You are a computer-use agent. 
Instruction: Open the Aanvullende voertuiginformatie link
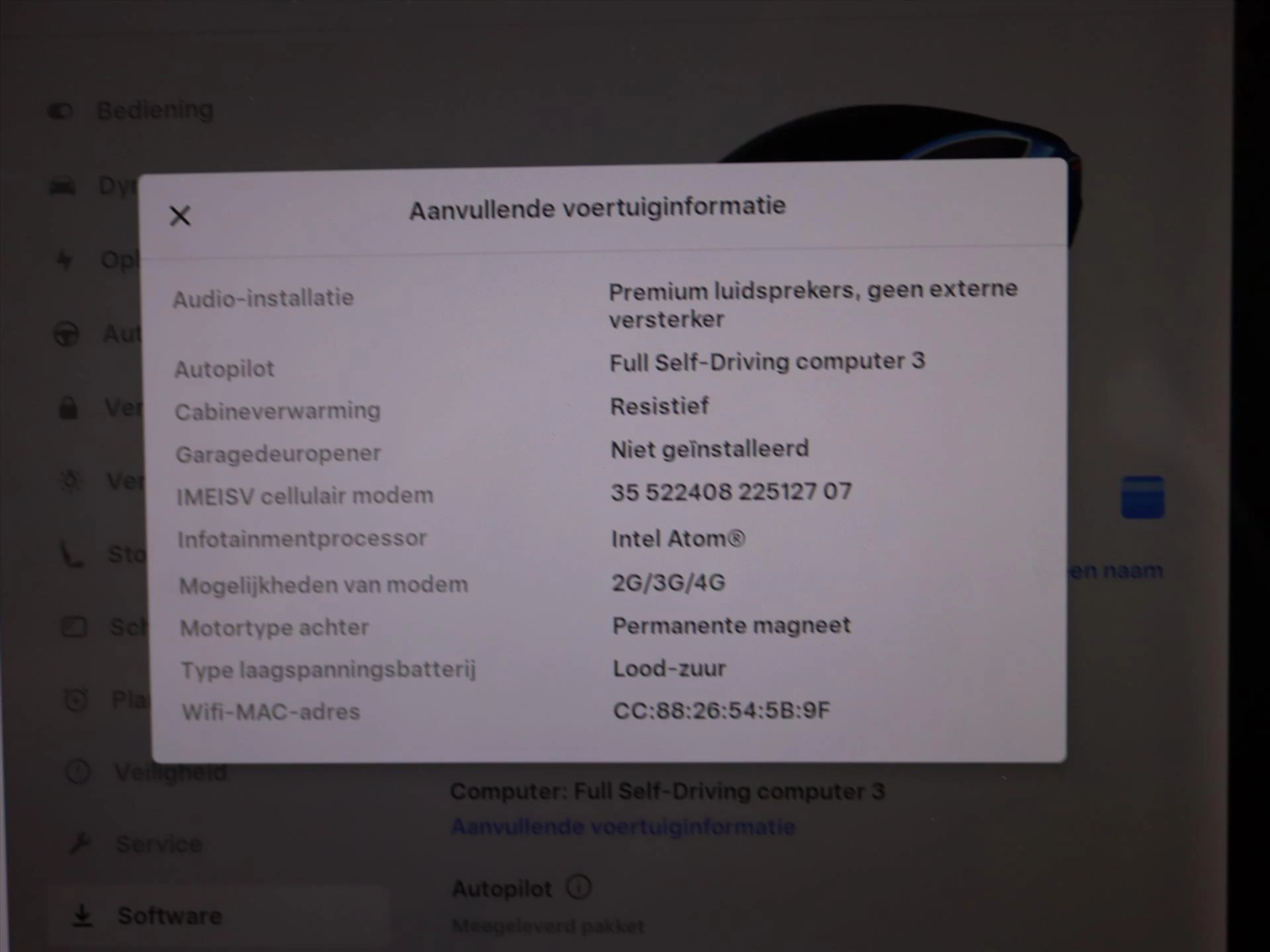pyautogui.click(x=623, y=827)
